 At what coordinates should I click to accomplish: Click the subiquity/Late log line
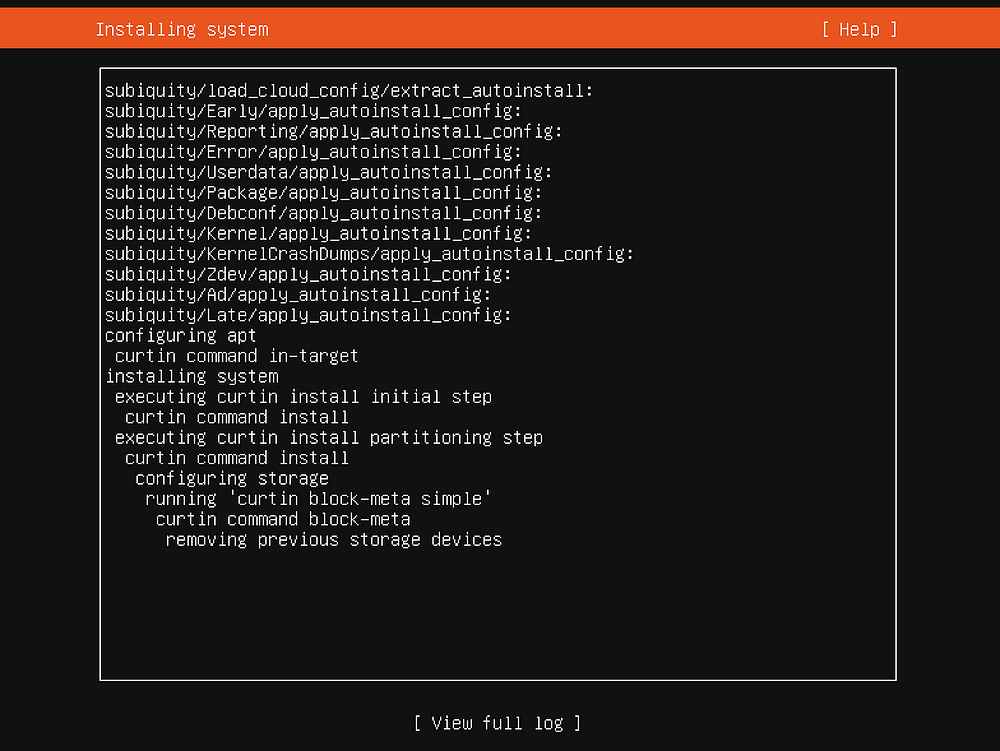click(x=308, y=315)
